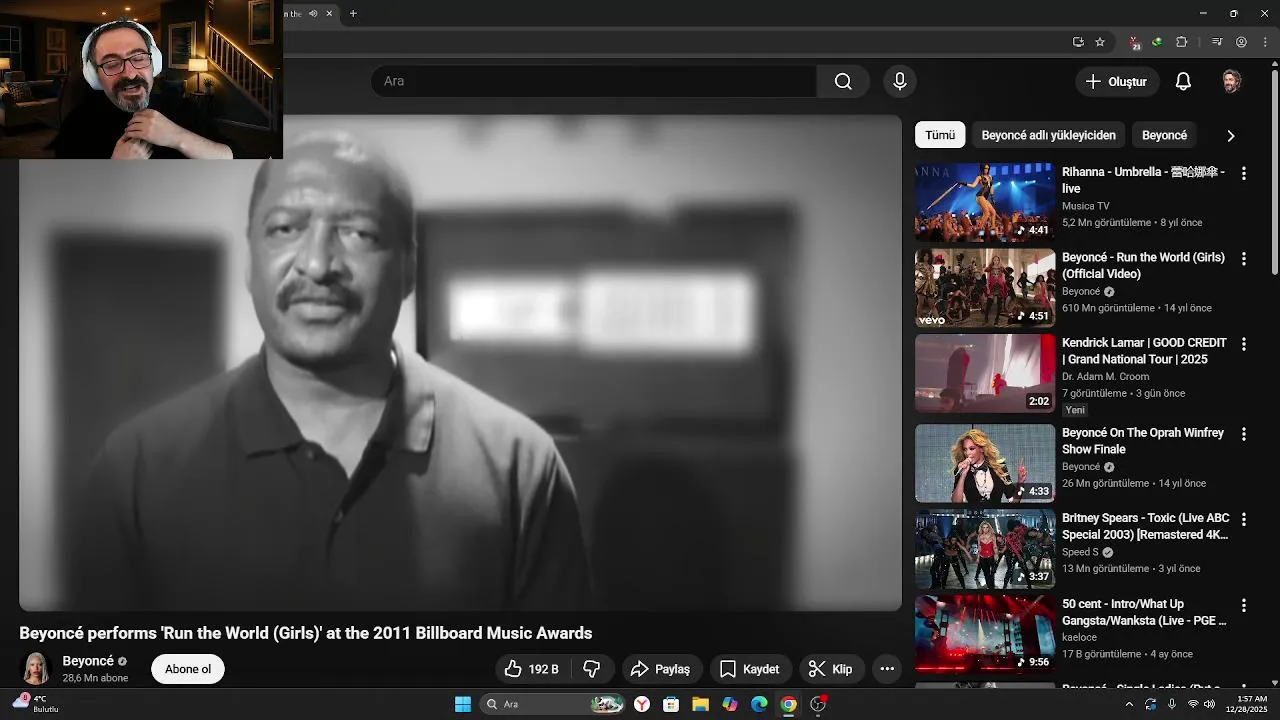Open the Beyoncé channel avatar
Viewport: 1280px width, 720px height.
pyautogui.click(x=36, y=669)
